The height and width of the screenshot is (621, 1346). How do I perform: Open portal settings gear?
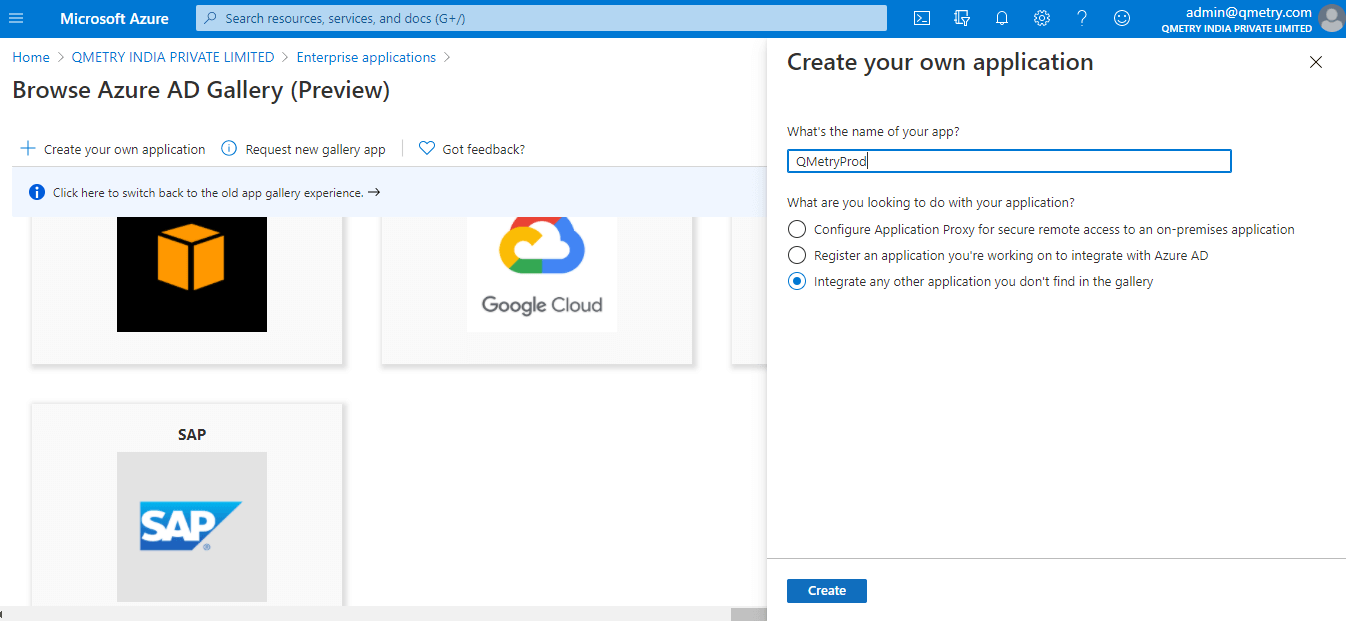point(1042,18)
